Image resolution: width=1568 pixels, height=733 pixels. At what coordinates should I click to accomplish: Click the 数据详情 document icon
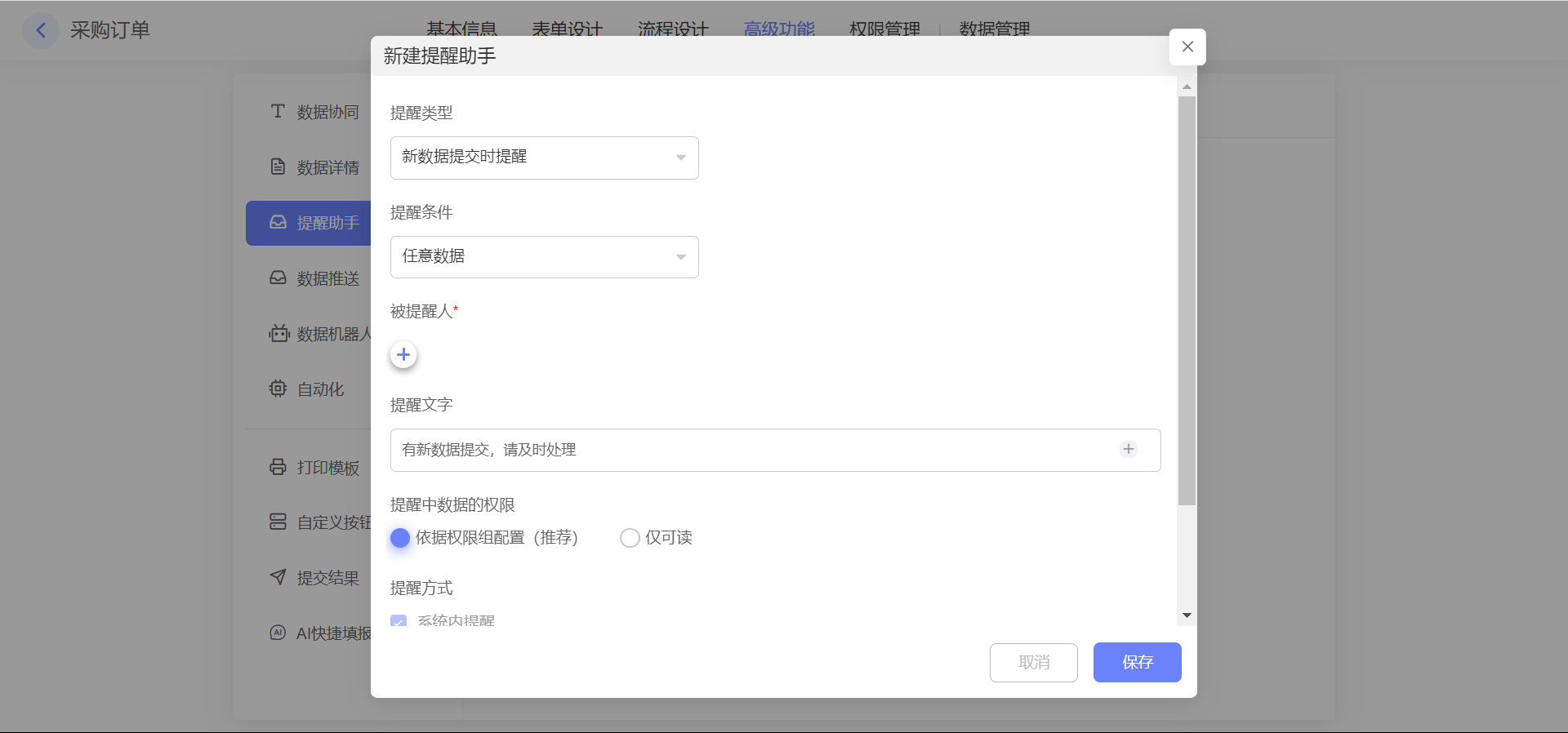(278, 167)
